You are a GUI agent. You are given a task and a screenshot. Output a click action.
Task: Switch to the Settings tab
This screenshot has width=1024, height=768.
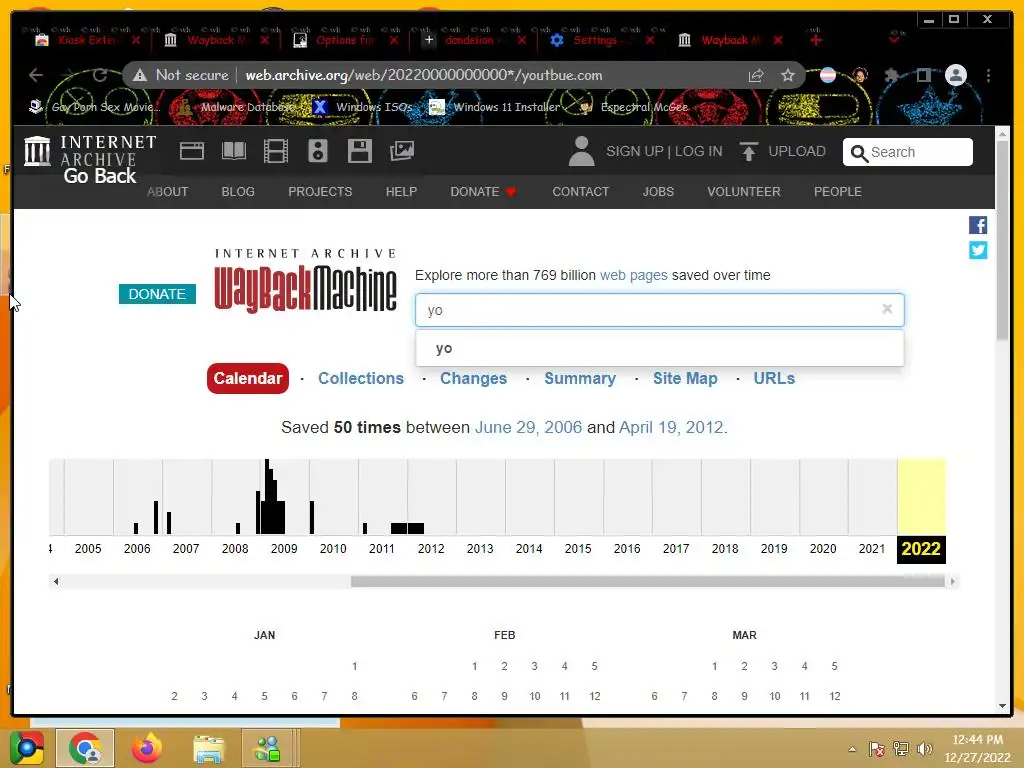click(597, 40)
